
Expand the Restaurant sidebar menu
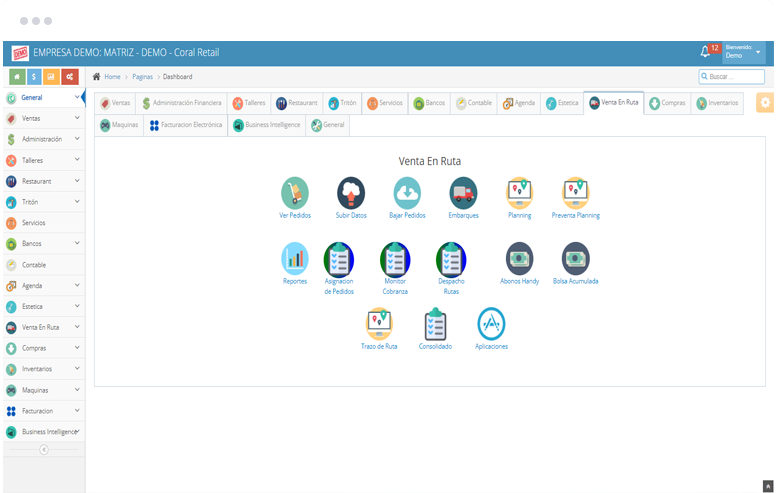44,181
